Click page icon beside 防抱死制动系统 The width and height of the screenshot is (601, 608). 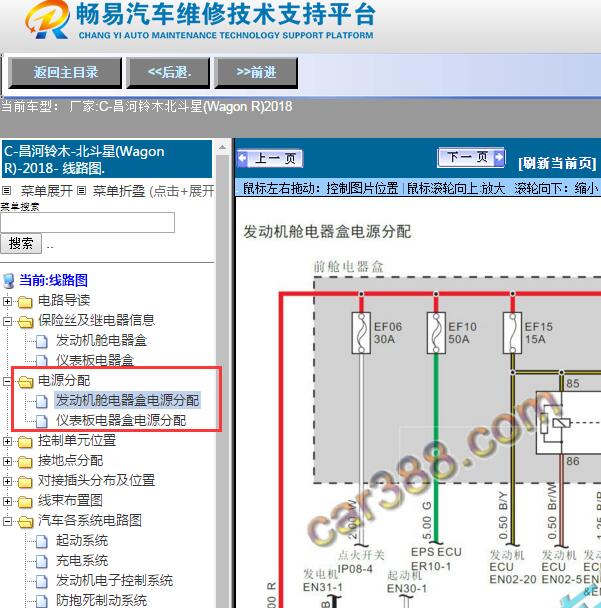coord(41,601)
